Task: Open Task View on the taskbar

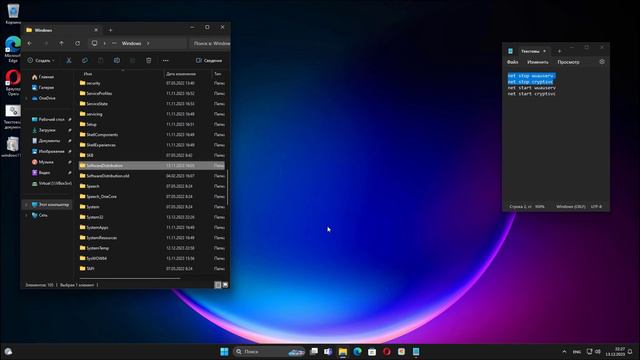Action: pos(313,351)
